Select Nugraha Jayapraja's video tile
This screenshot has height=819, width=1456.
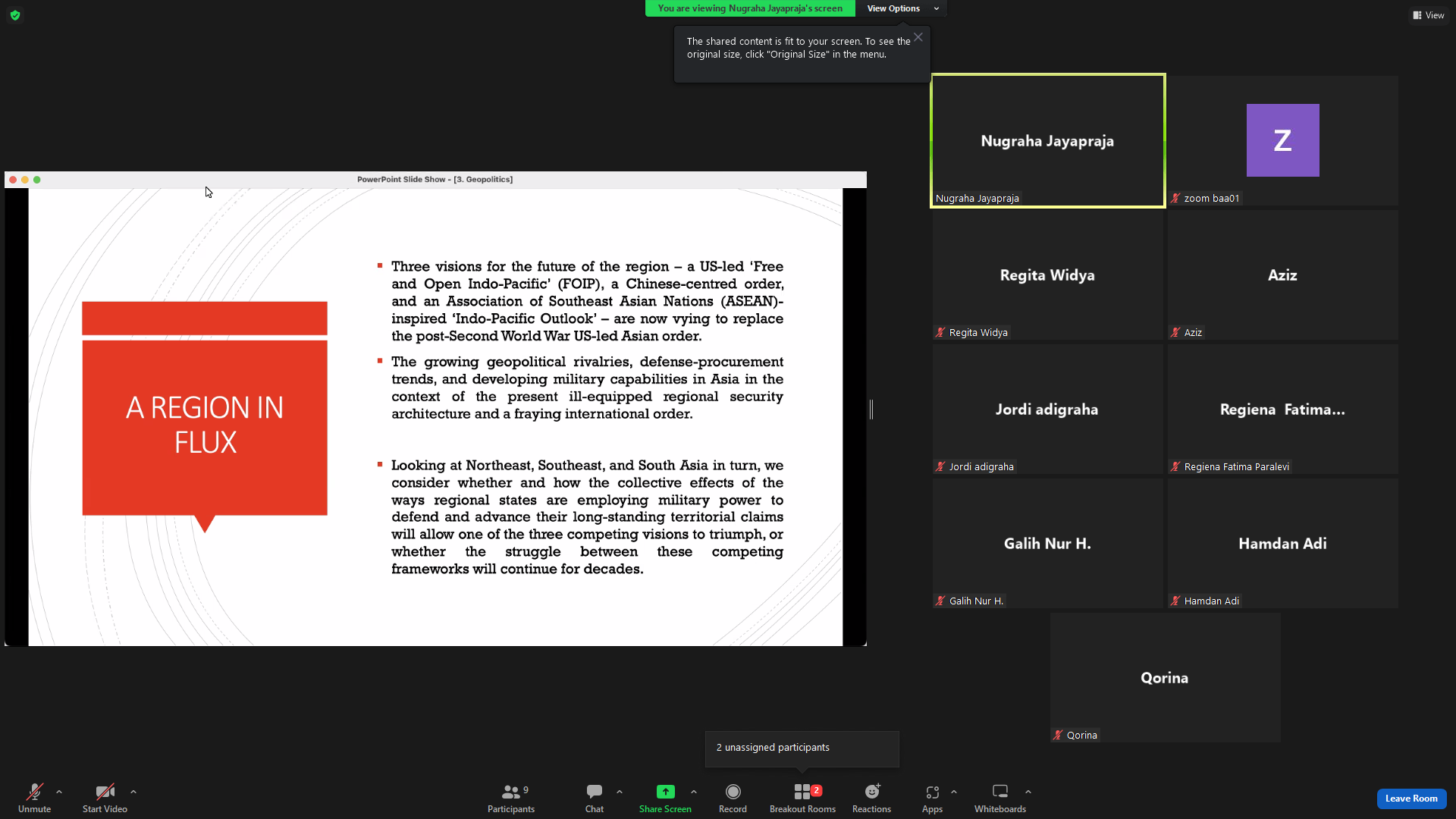(1047, 140)
